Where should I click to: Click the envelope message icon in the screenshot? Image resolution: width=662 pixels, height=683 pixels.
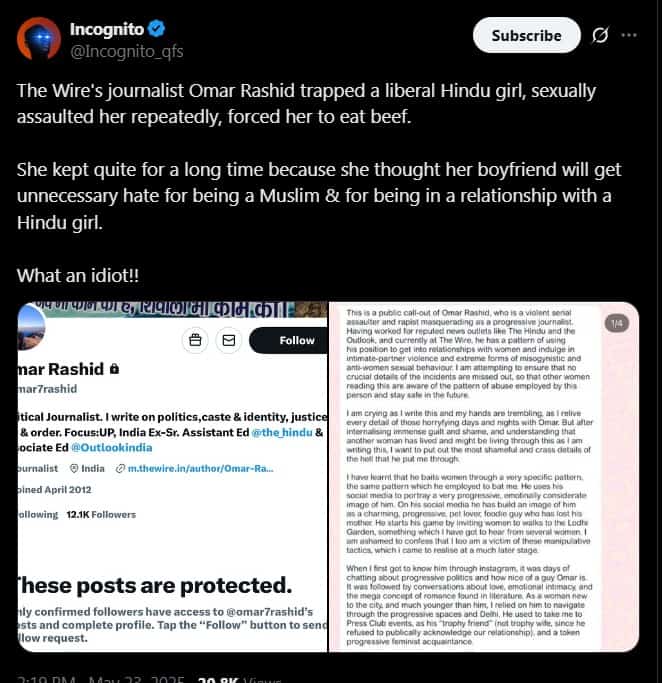tap(229, 340)
